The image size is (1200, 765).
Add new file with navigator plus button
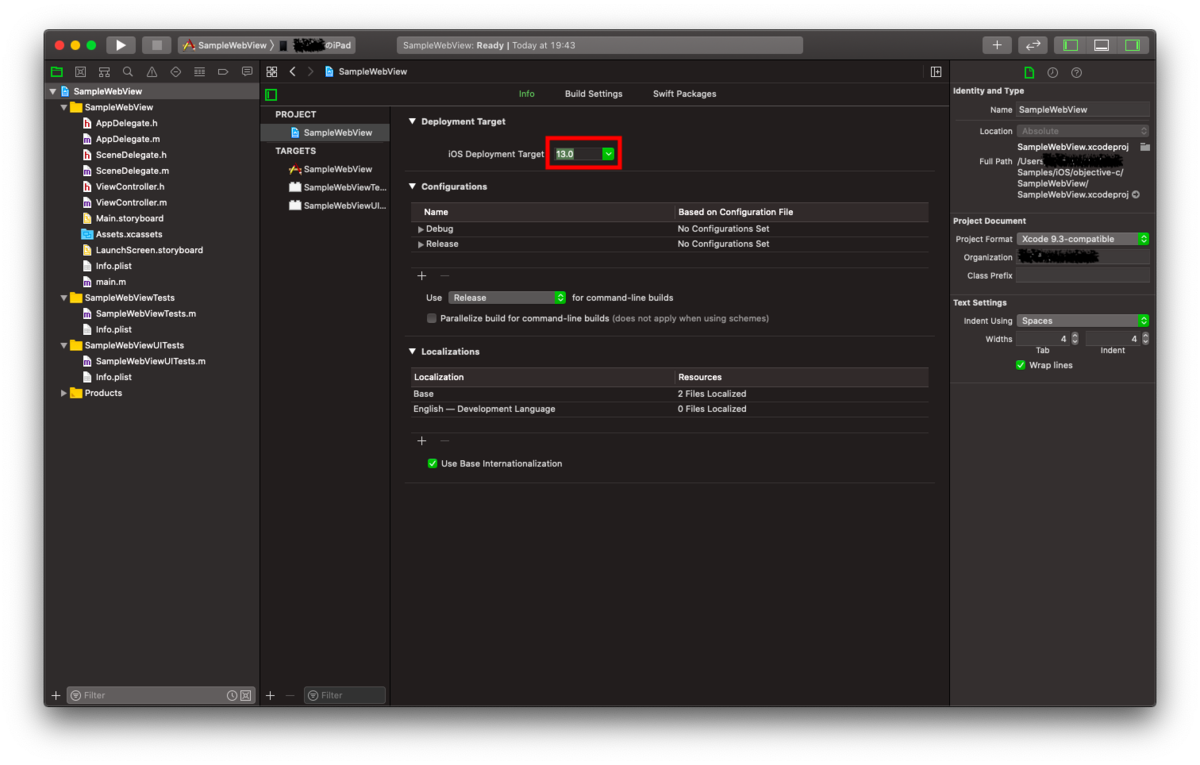click(56, 695)
